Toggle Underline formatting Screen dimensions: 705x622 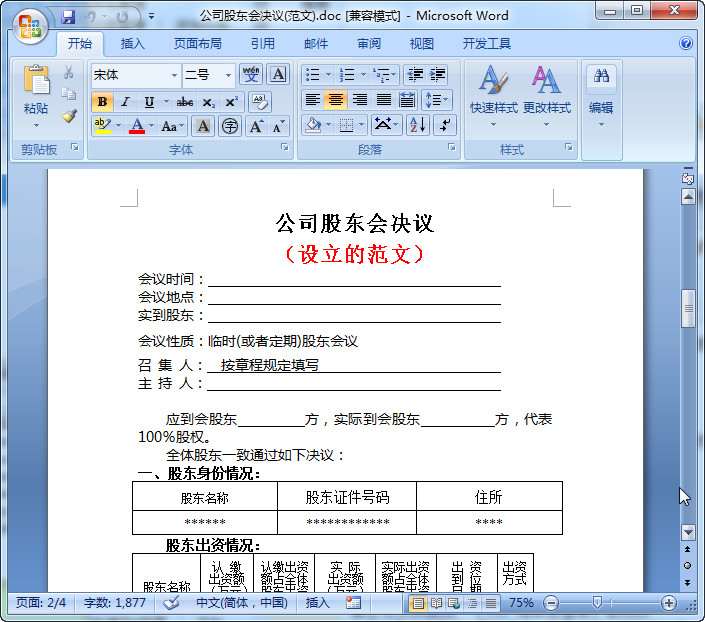(x=149, y=102)
